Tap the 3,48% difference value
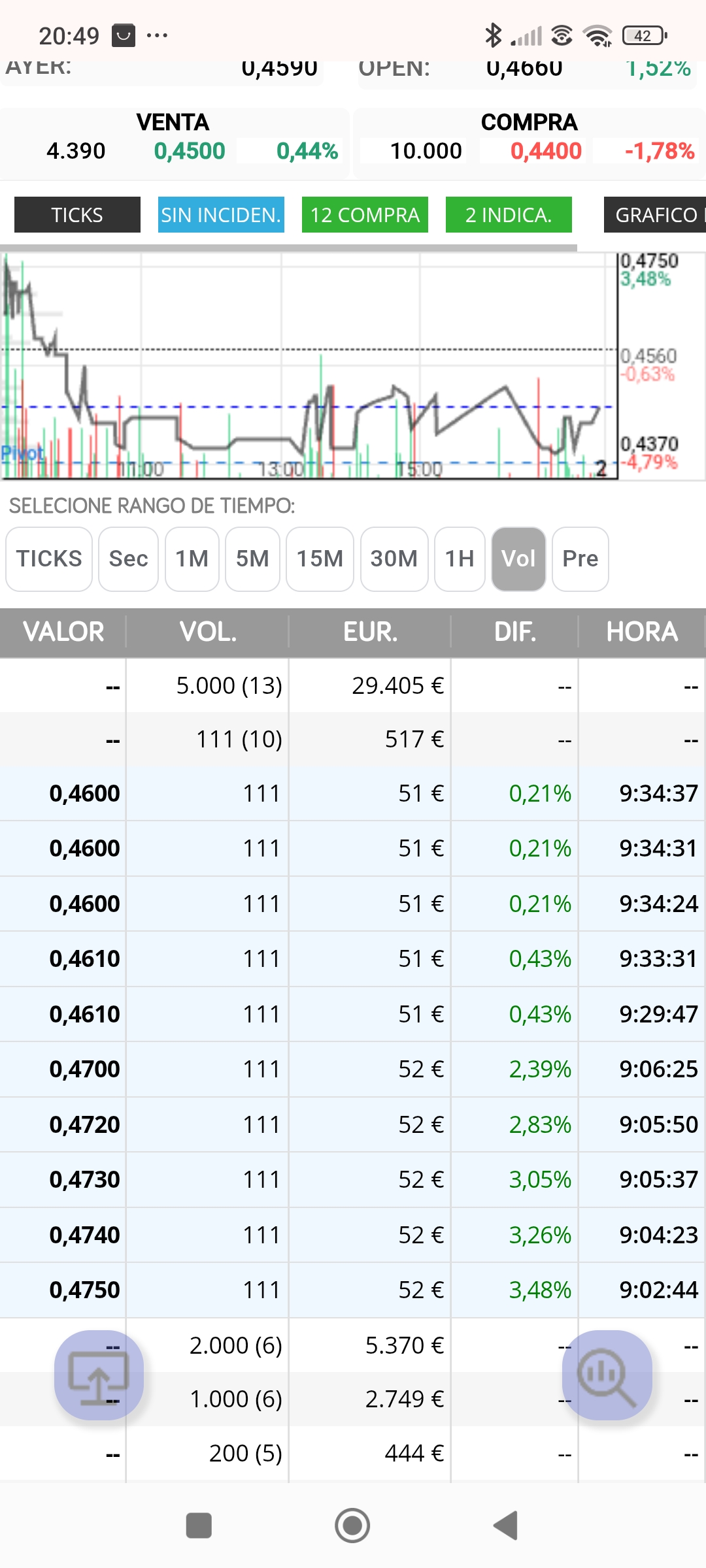Viewport: 706px width, 1568px height. tap(540, 1290)
